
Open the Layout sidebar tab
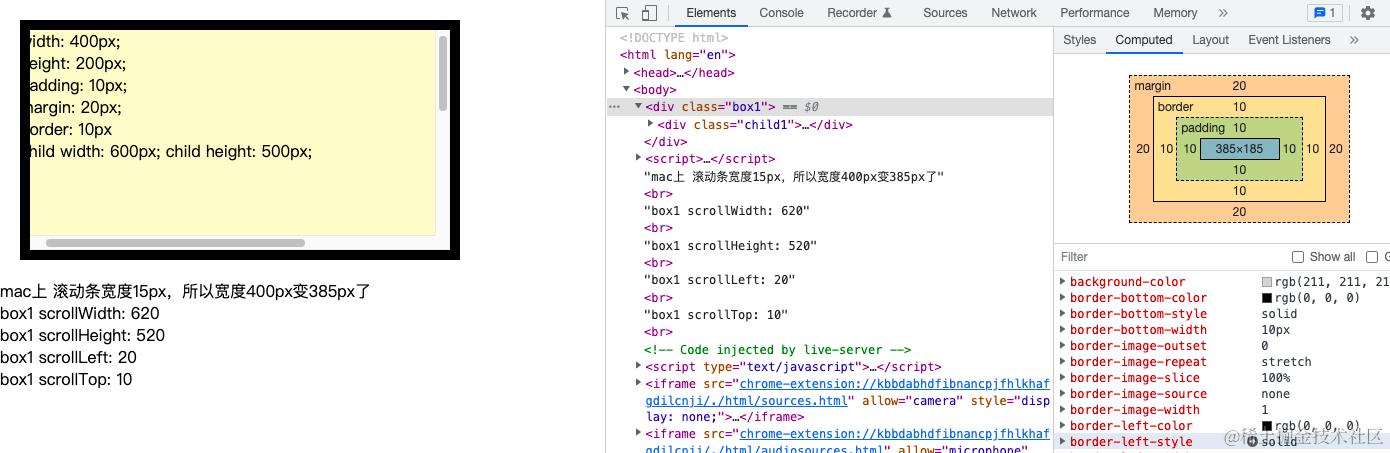(1210, 40)
